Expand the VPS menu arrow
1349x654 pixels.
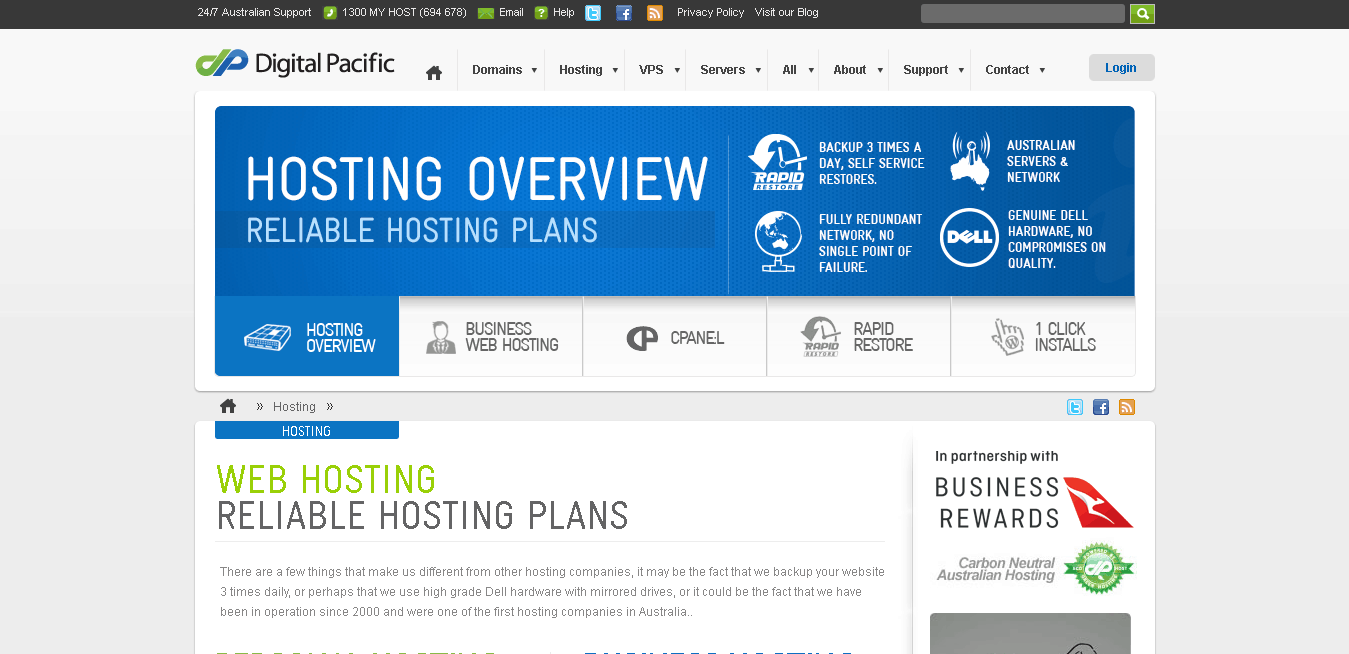677,70
